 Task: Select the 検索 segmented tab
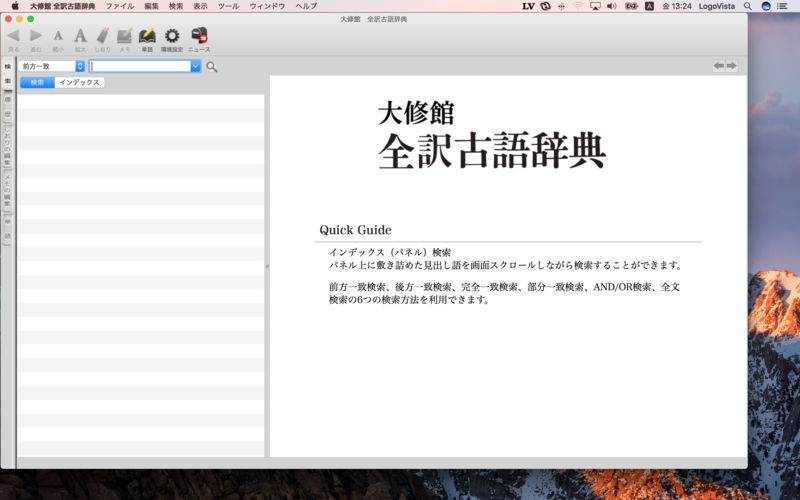pyautogui.click(x=37, y=82)
